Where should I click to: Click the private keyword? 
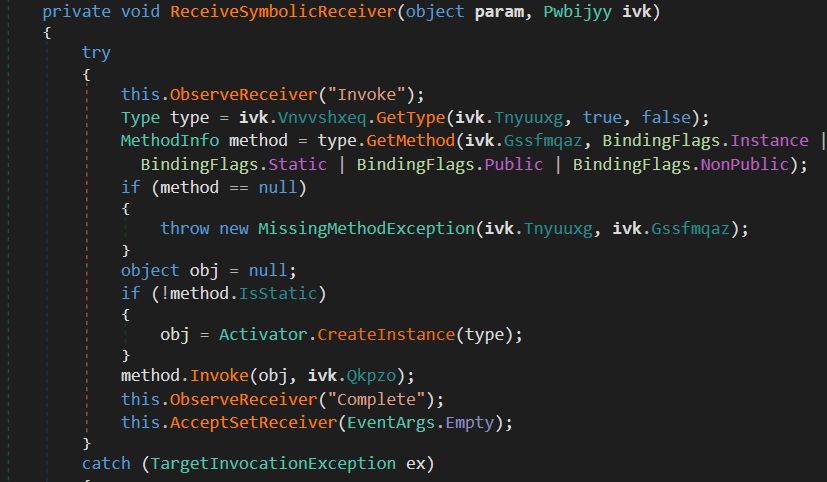(x=76, y=12)
